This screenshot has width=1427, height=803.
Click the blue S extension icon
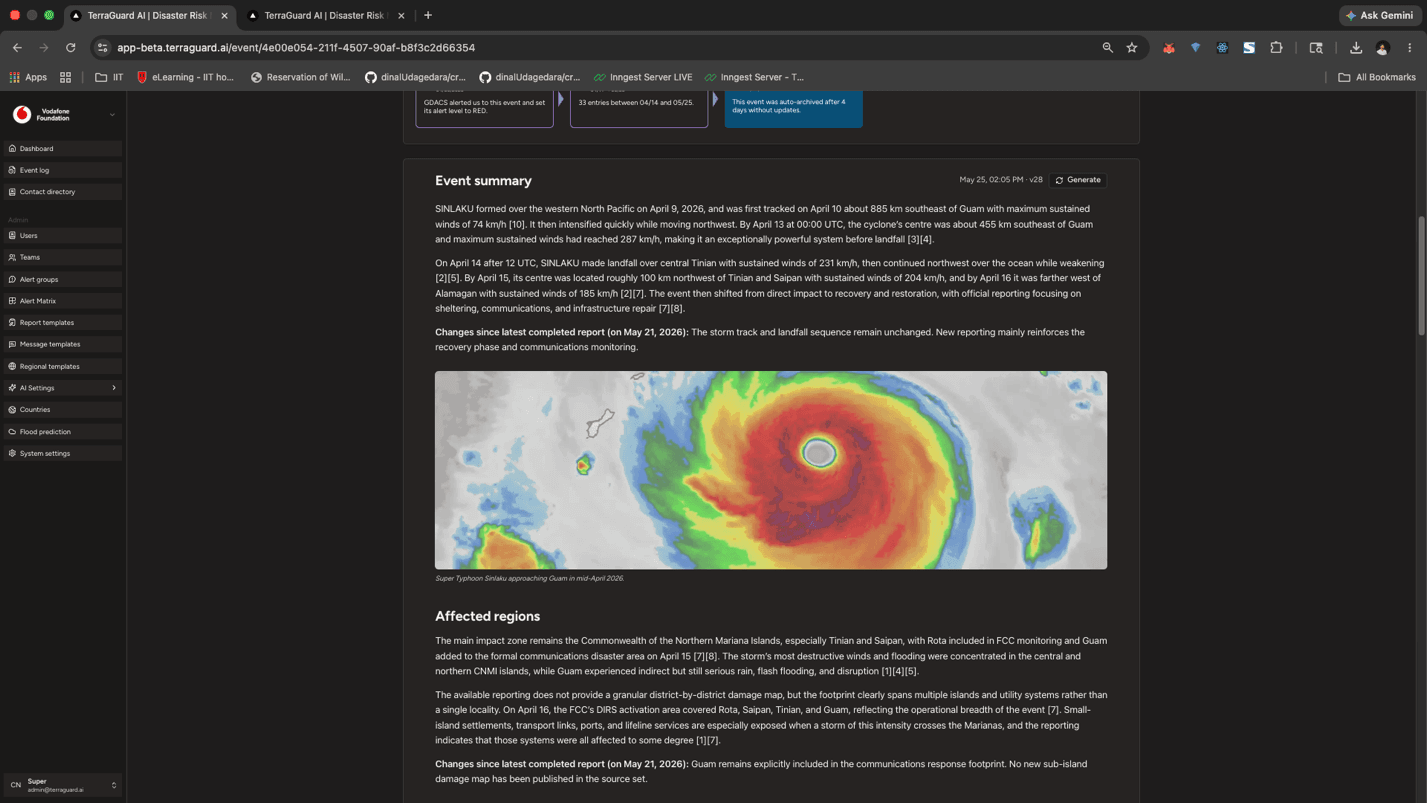tap(1249, 48)
